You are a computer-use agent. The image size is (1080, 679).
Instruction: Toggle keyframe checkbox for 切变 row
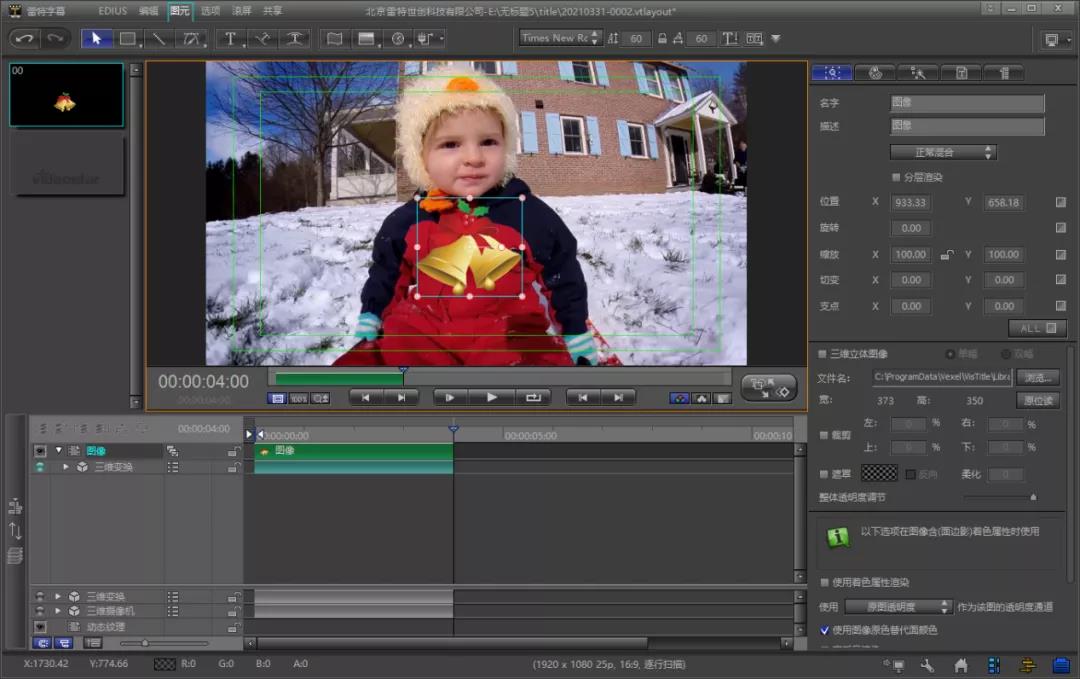1061,280
